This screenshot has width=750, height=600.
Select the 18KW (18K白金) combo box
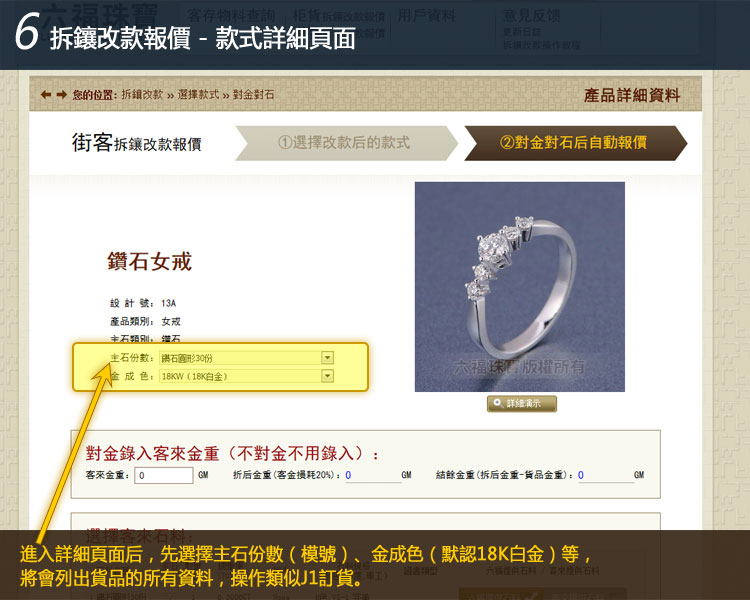246,377
